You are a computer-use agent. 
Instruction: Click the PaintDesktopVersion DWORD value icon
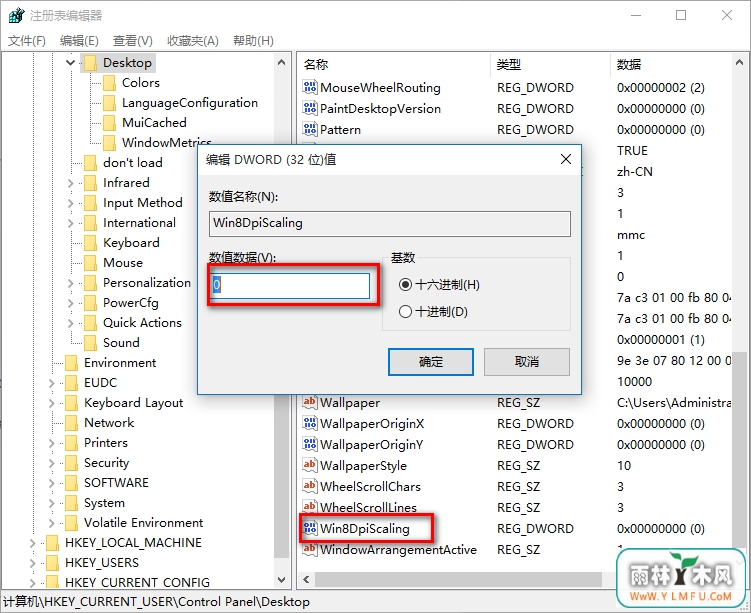click(x=310, y=108)
